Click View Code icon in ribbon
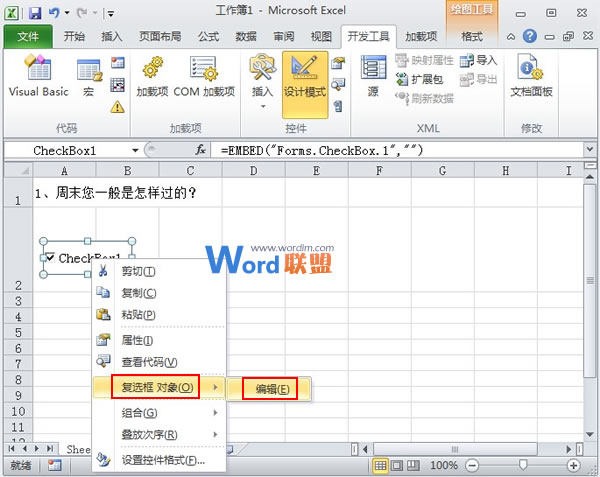The height and width of the screenshot is (477, 600). [x=338, y=84]
